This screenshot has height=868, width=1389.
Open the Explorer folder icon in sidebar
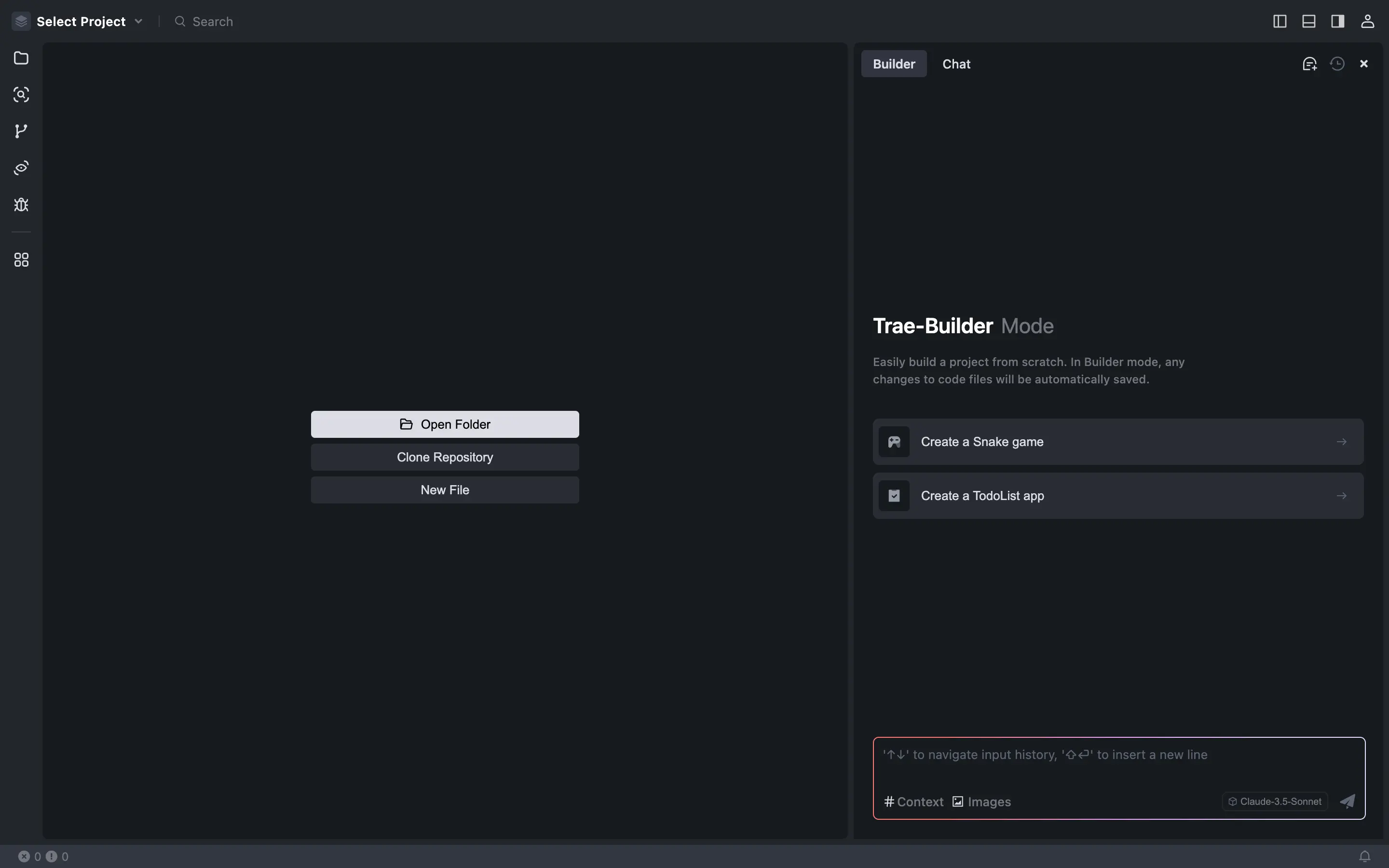[x=21, y=58]
